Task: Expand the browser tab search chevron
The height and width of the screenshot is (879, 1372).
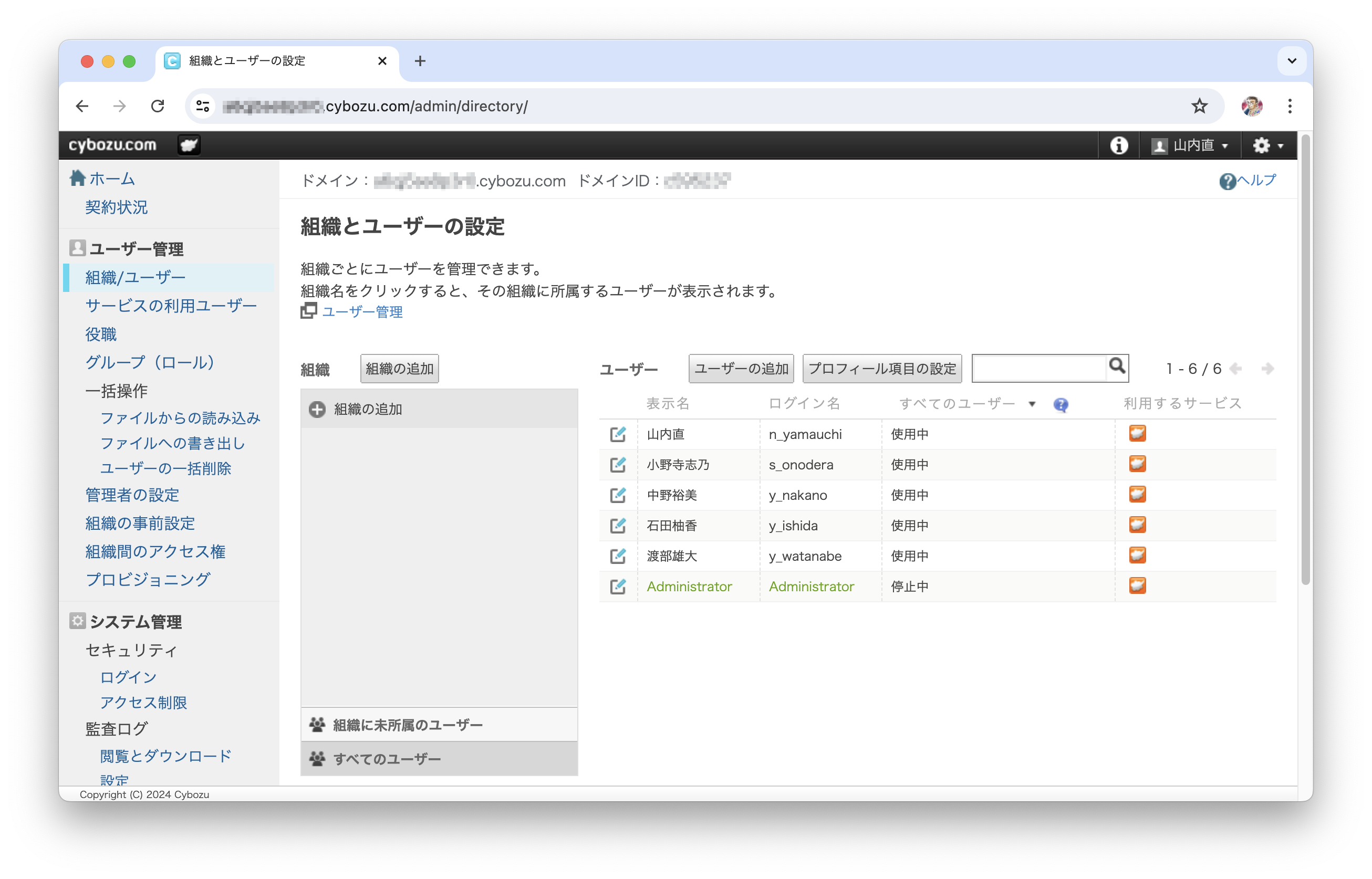Action: click(x=1291, y=60)
